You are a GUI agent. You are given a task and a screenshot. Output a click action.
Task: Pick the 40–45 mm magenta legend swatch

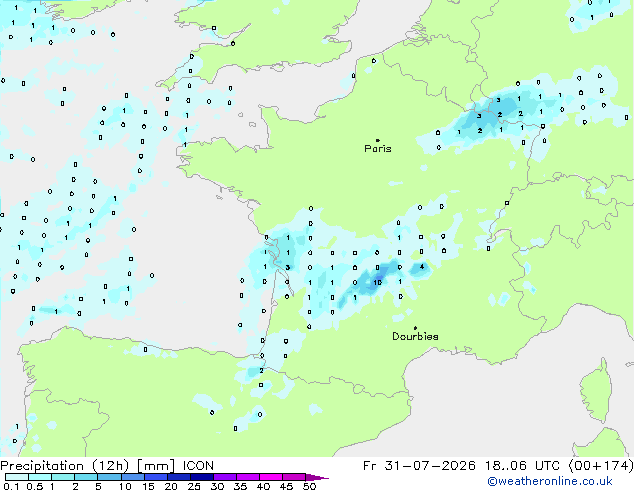coord(271,477)
